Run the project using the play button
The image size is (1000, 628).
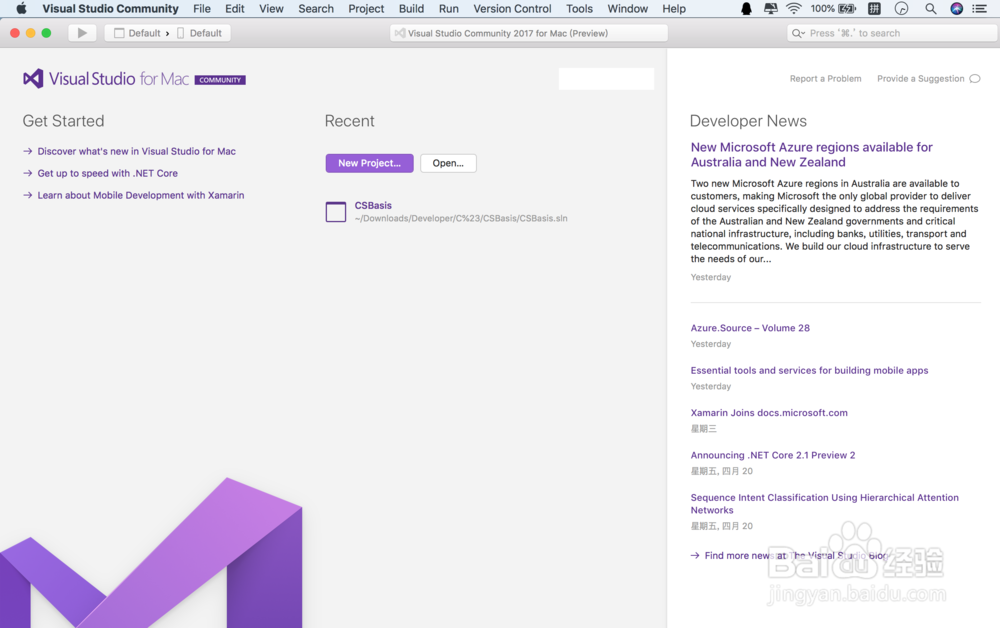click(x=81, y=32)
